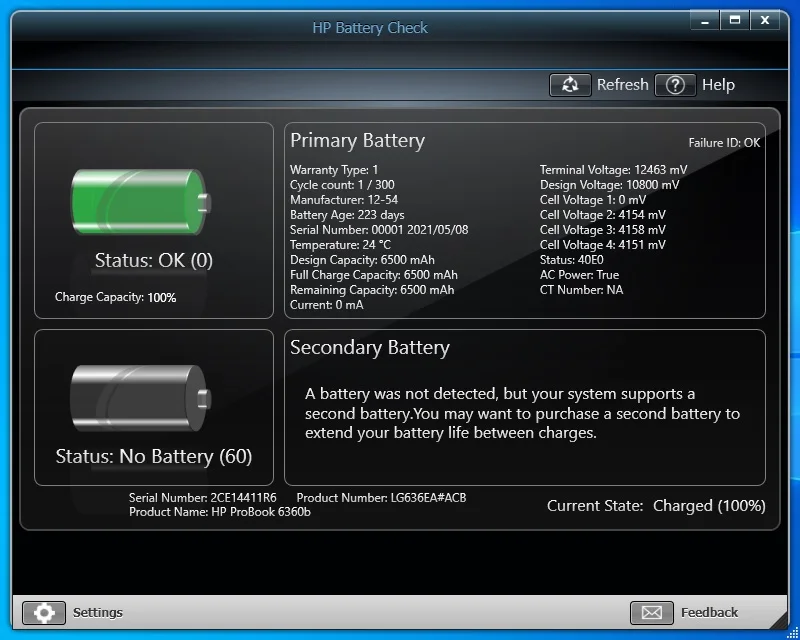Maximize the HP Battery Check window
Viewport: 800px width, 640px height.
(735, 21)
